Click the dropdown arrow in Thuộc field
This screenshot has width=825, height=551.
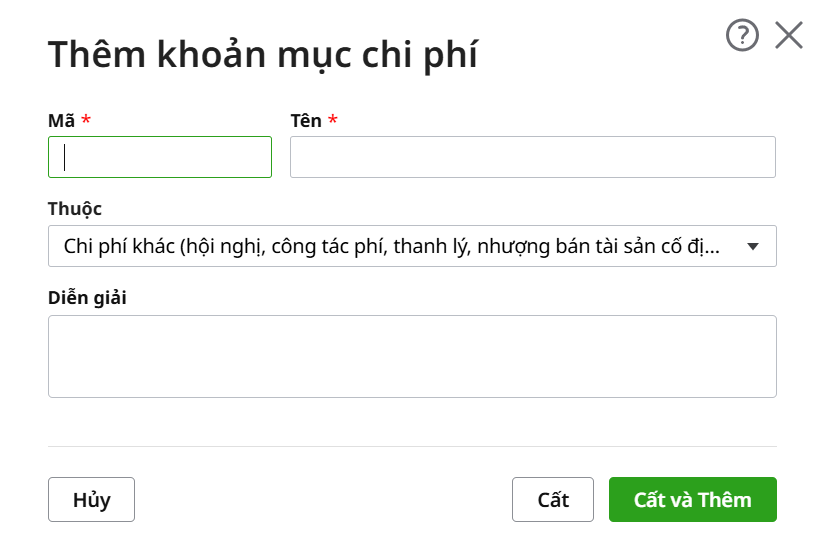click(753, 246)
